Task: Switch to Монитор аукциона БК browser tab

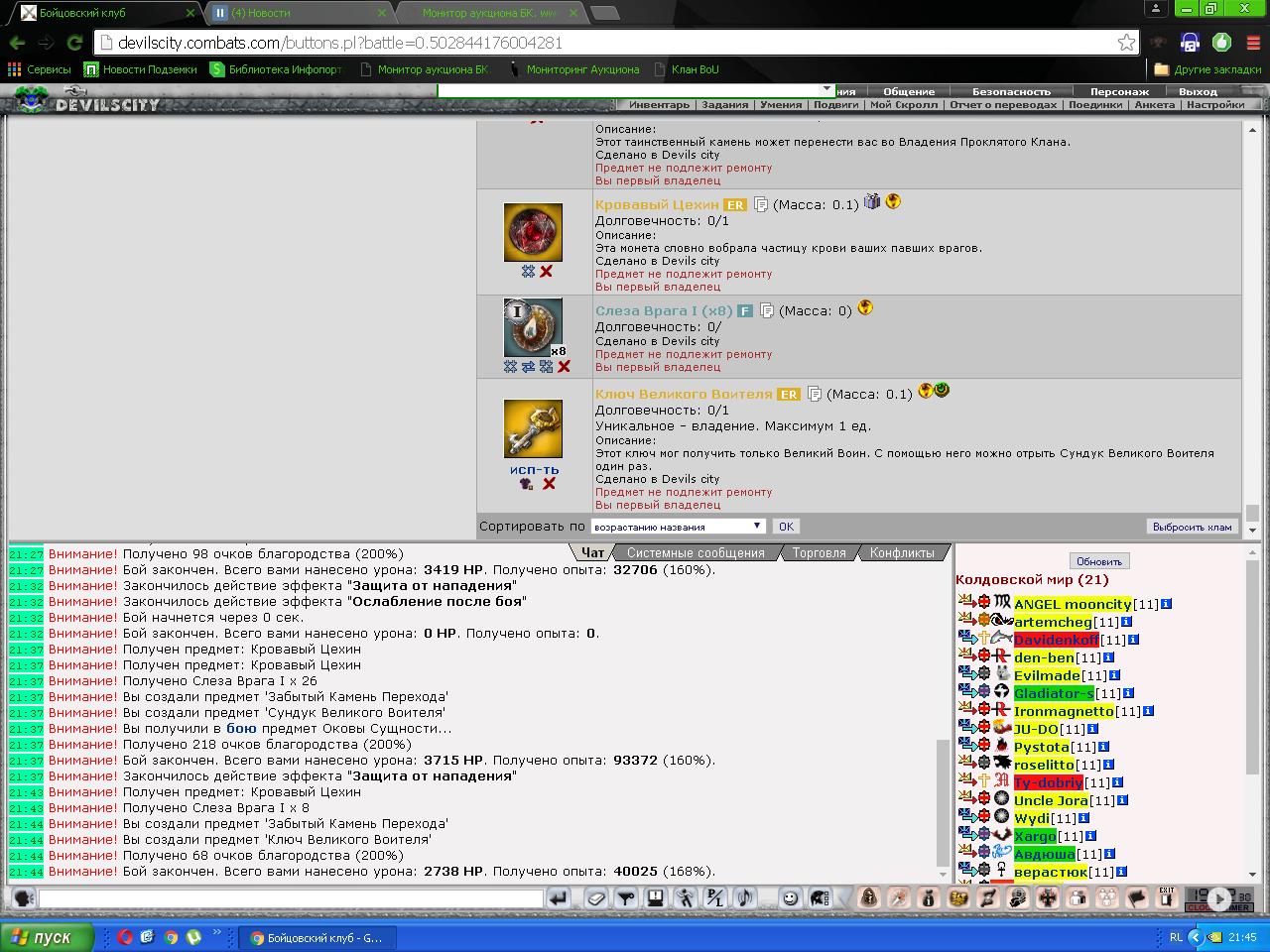Action: point(489,13)
